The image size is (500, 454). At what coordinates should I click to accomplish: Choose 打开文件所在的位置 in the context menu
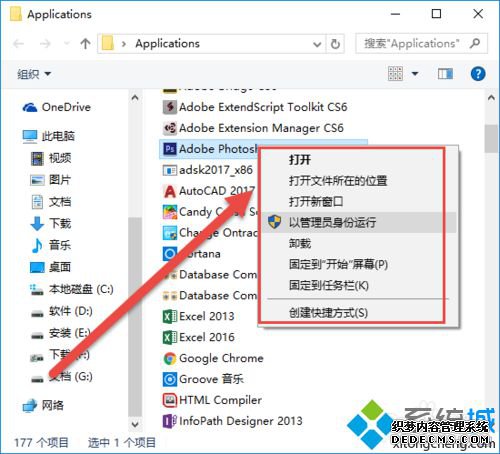[338, 181]
